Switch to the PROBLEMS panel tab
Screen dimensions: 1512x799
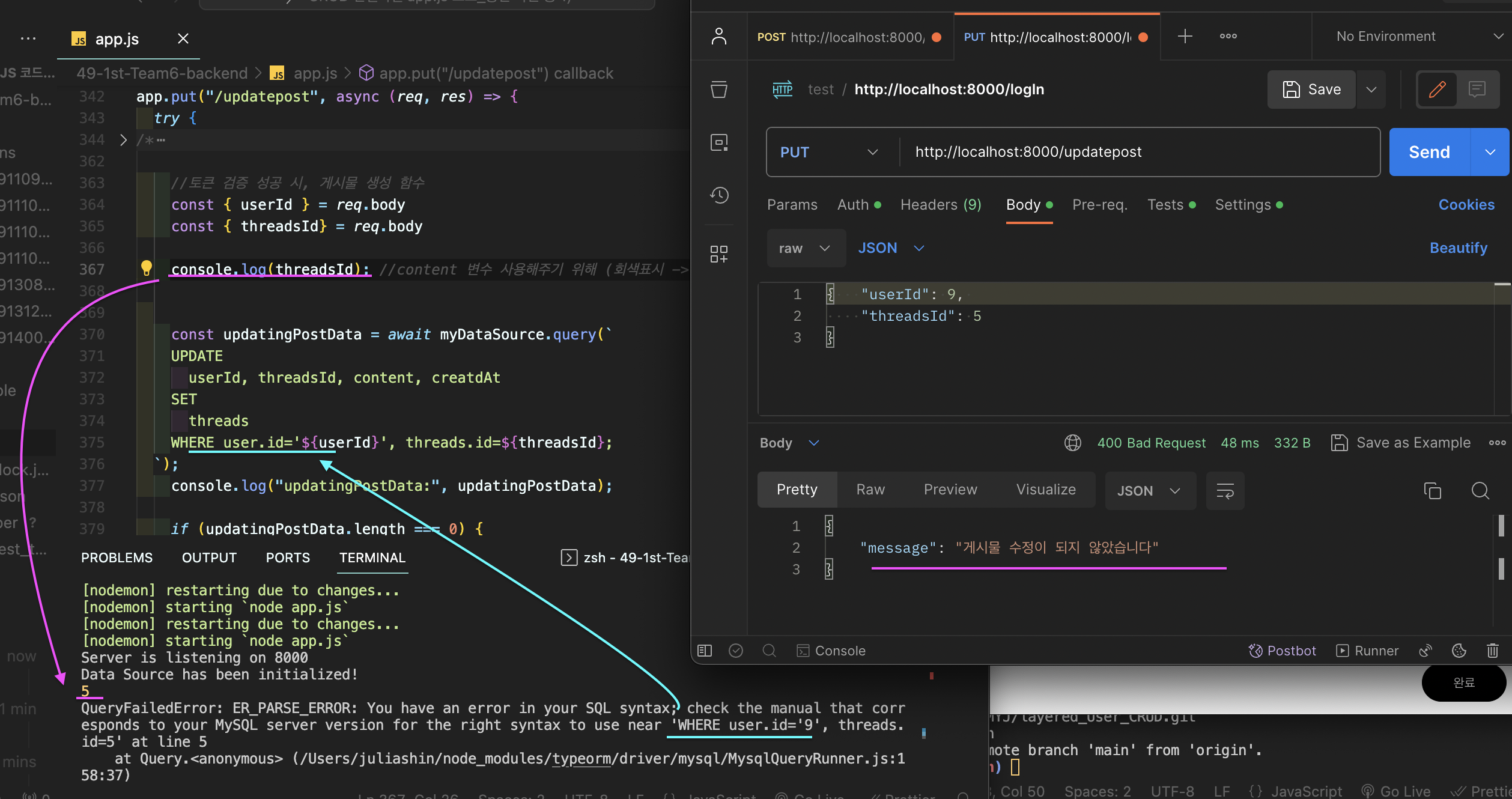pos(117,557)
